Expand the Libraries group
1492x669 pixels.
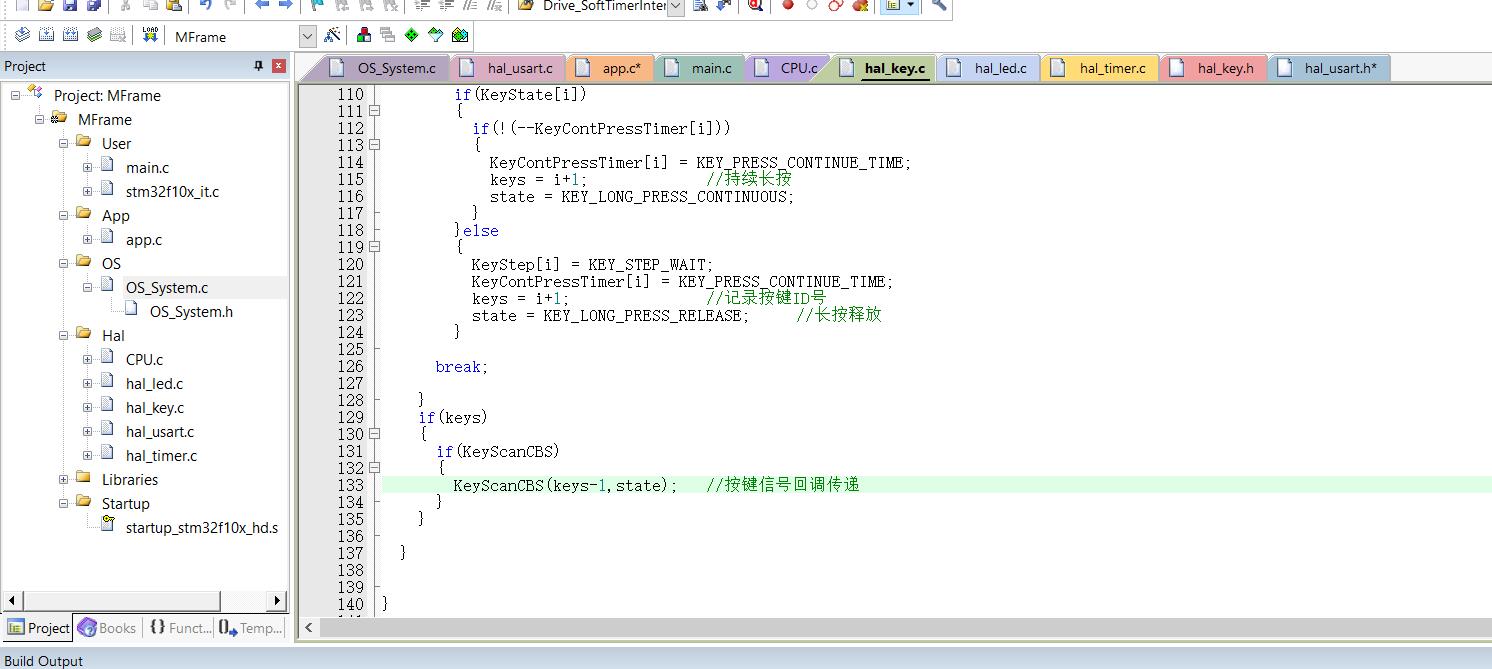tap(63, 479)
